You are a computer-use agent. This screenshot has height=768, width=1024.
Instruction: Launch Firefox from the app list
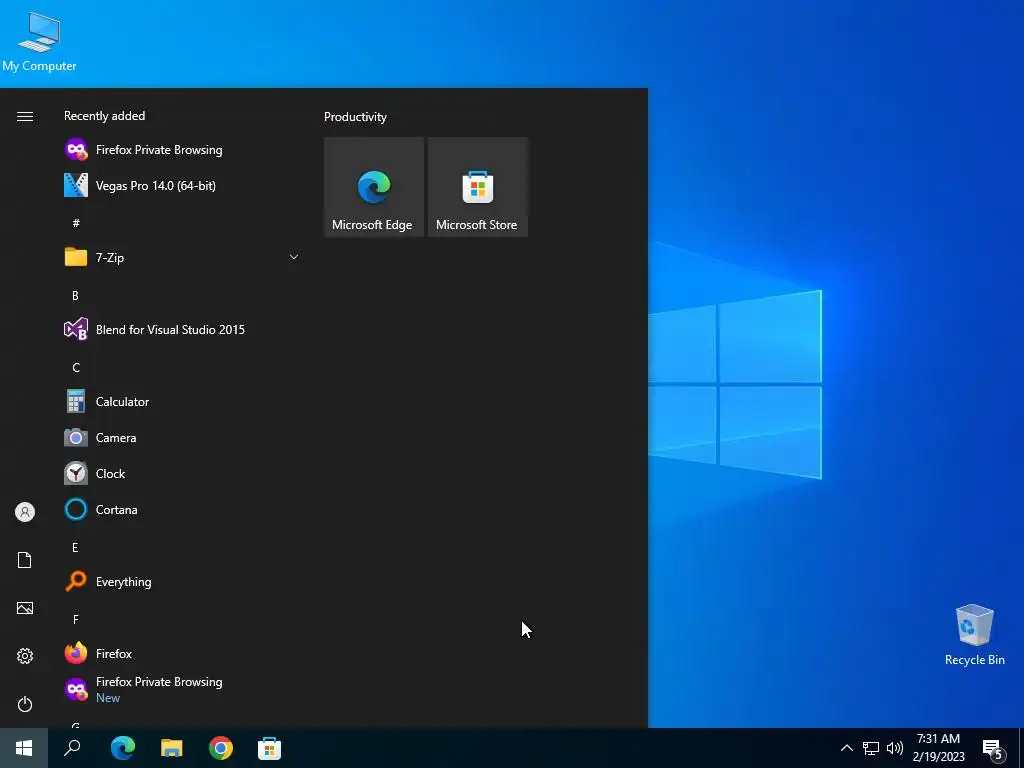pos(182,654)
